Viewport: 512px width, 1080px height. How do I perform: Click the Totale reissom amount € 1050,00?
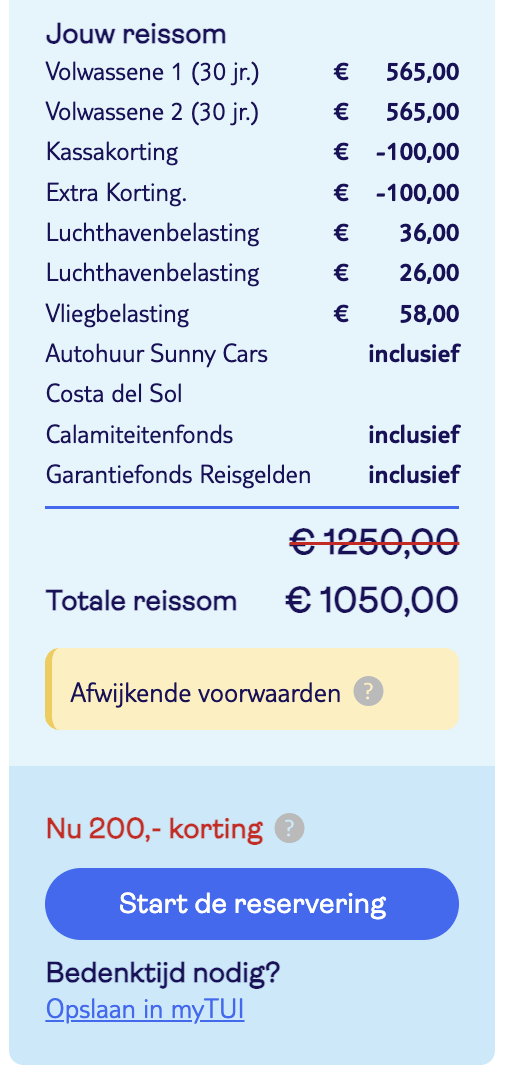371,601
